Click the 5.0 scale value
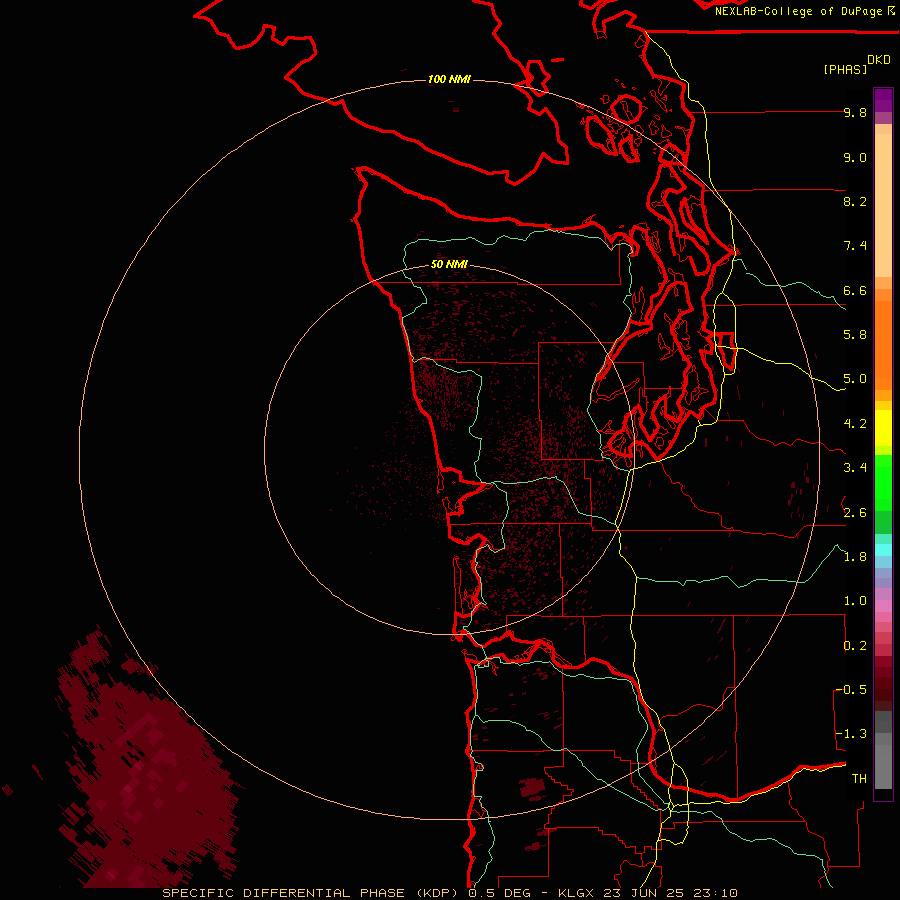The image size is (900, 900). tap(855, 379)
